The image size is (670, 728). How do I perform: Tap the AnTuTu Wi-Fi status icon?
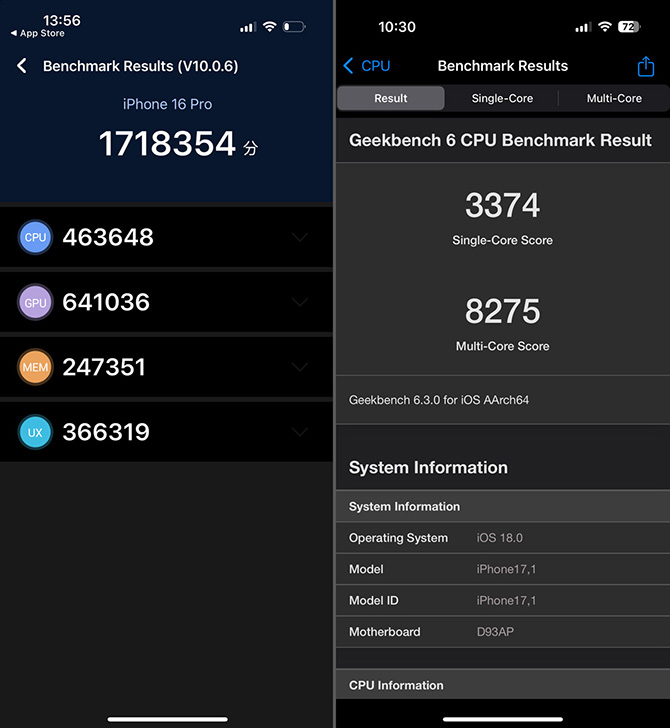[270, 26]
